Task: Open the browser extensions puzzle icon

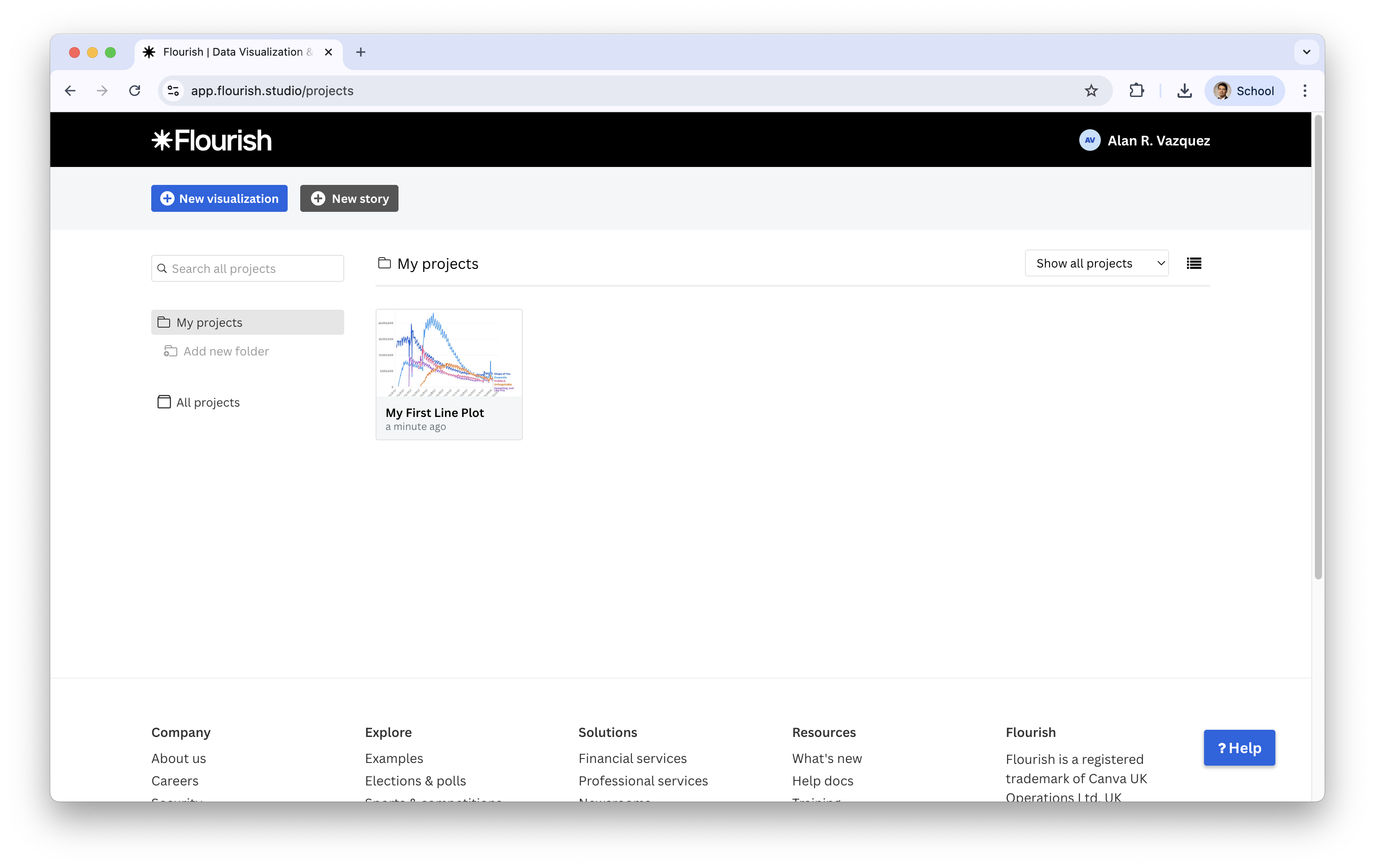Action: (1136, 91)
